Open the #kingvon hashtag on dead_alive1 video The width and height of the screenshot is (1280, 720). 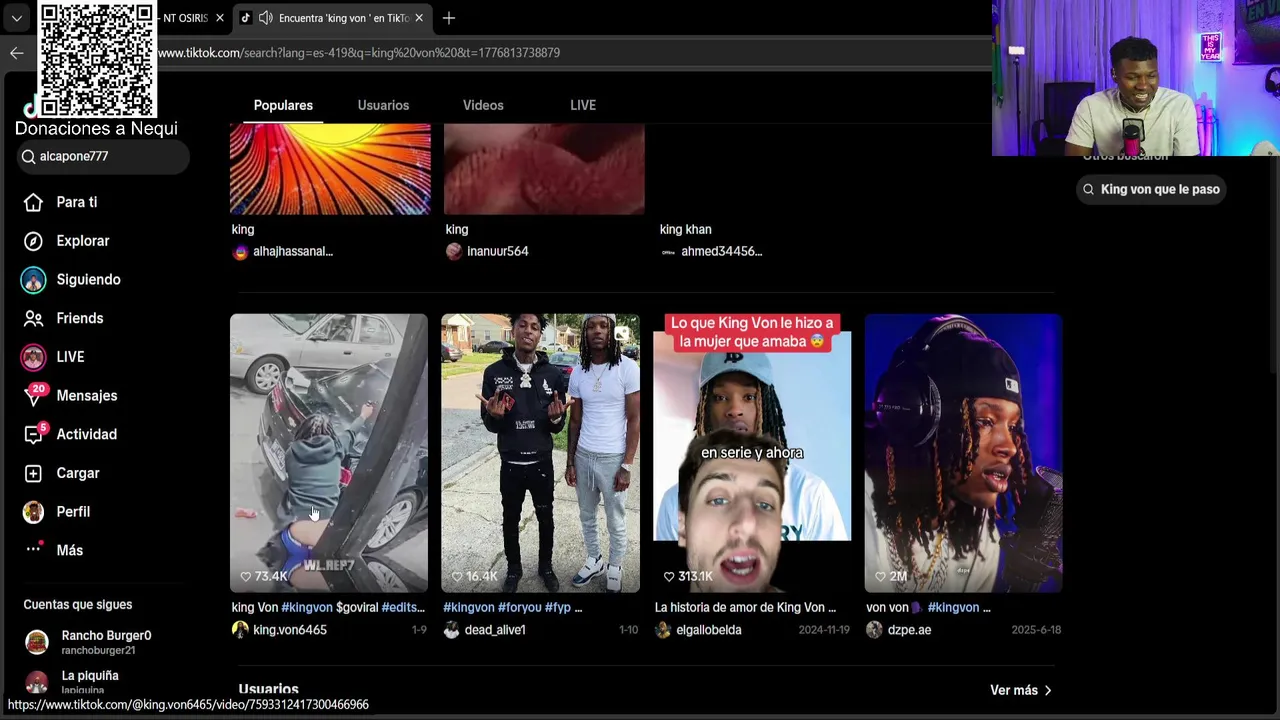pyautogui.click(x=469, y=607)
